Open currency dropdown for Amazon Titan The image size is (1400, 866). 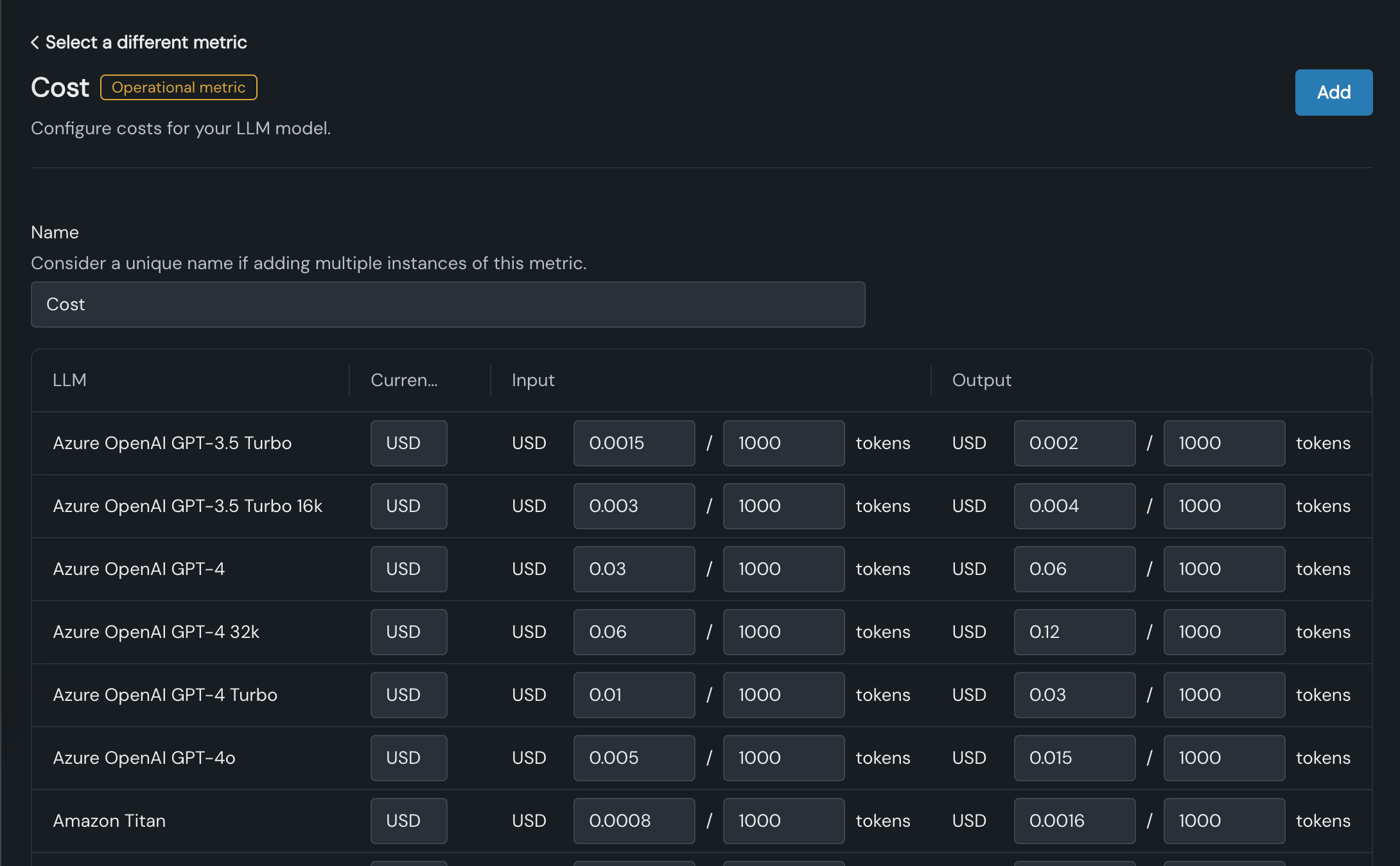pyautogui.click(x=408, y=821)
